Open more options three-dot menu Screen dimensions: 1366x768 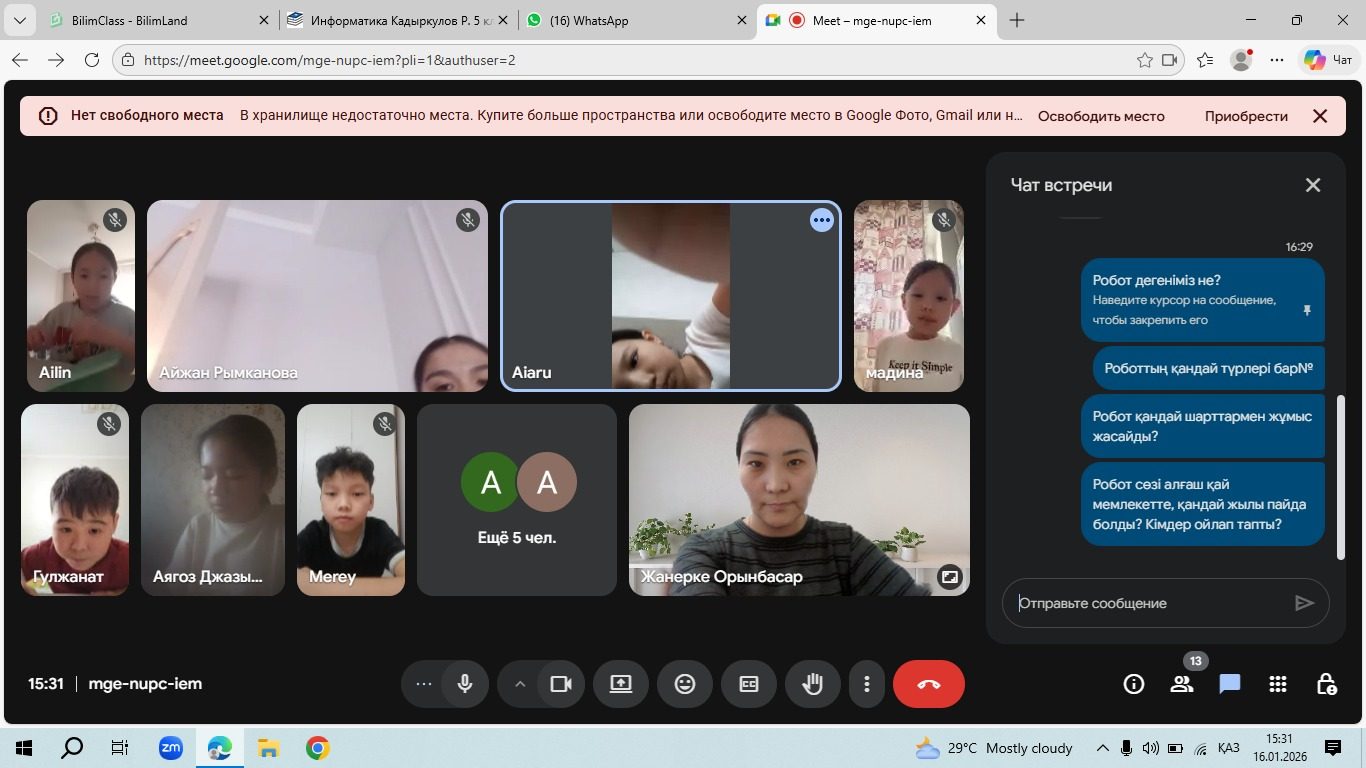tap(866, 684)
